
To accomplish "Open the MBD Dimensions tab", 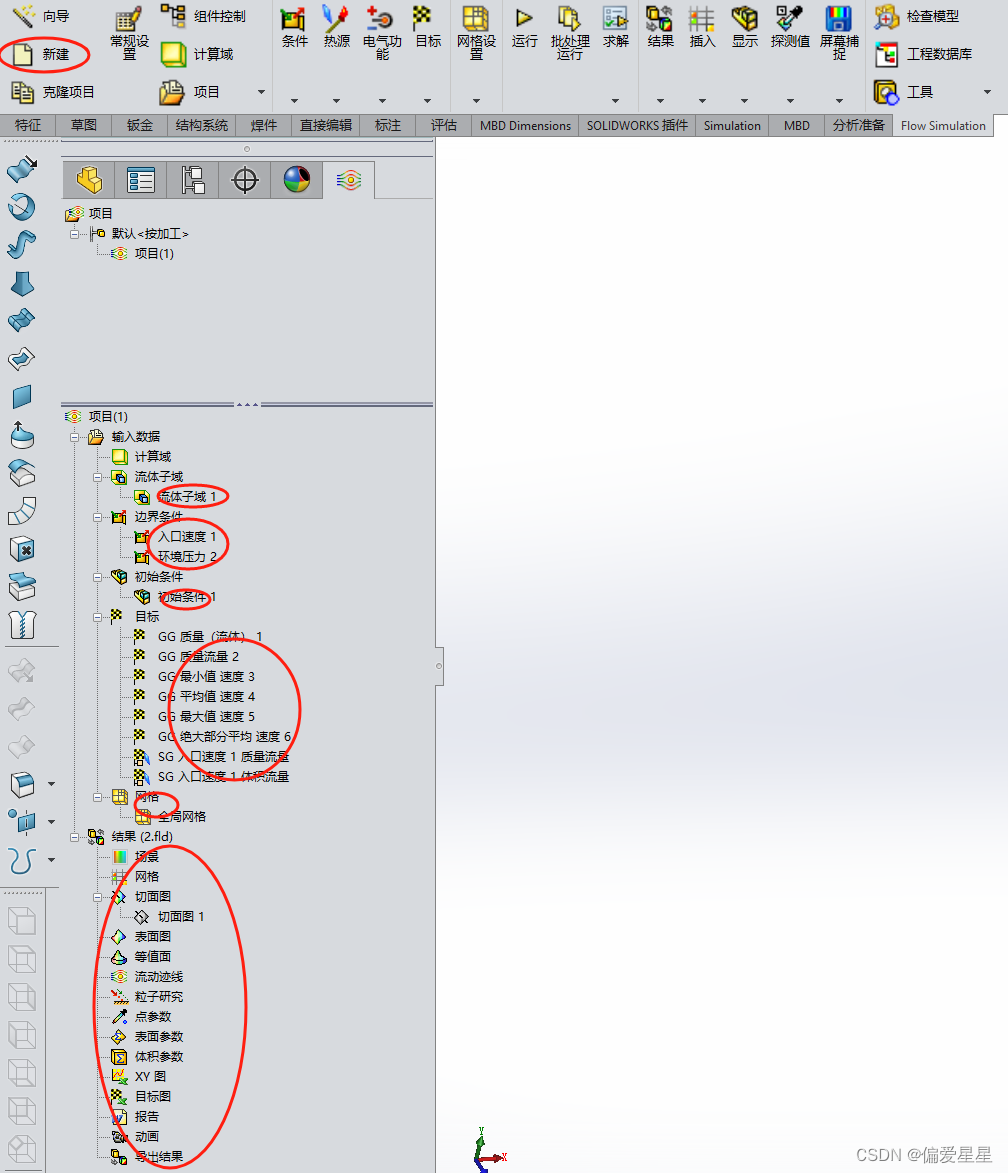I will [x=525, y=125].
